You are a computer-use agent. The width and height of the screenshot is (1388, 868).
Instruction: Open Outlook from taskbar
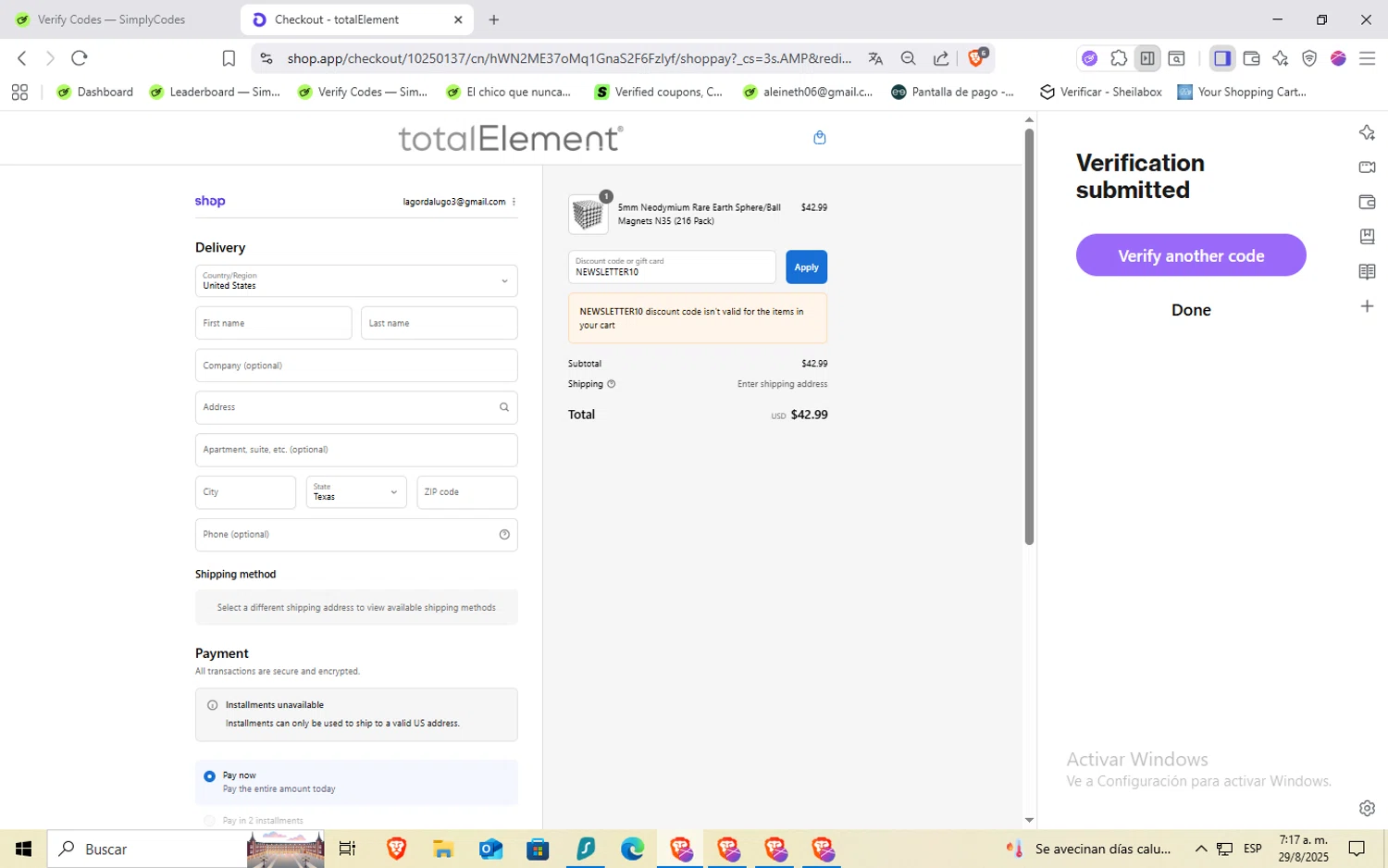pyautogui.click(x=490, y=849)
